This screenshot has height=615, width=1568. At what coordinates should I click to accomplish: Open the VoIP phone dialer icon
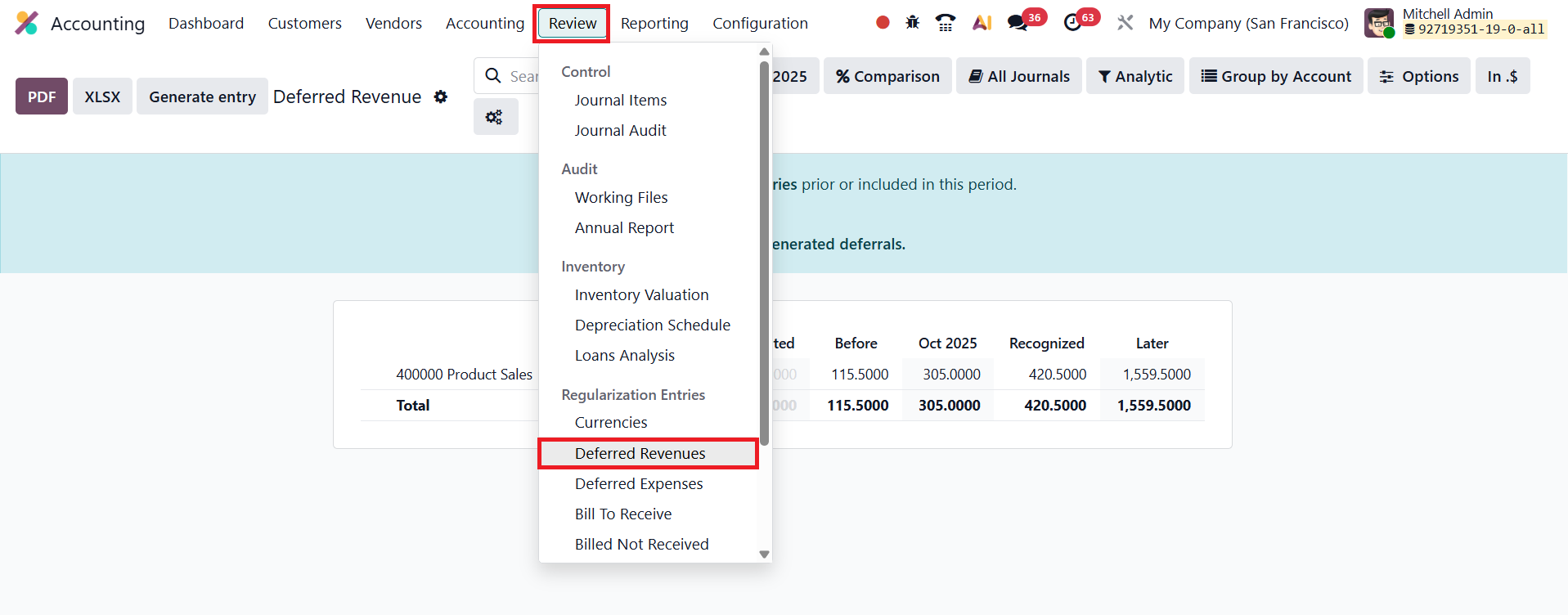(946, 23)
